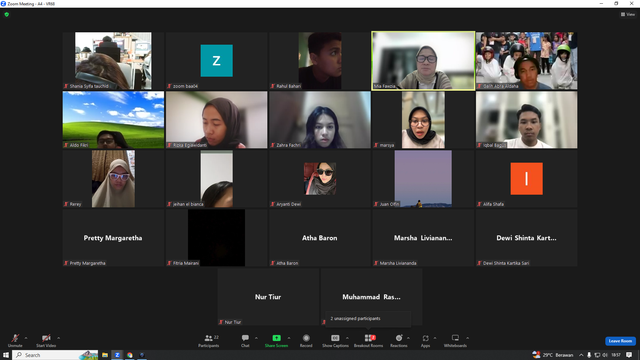Click the Leave Room button
640x360 pixels.
point(620,341)
